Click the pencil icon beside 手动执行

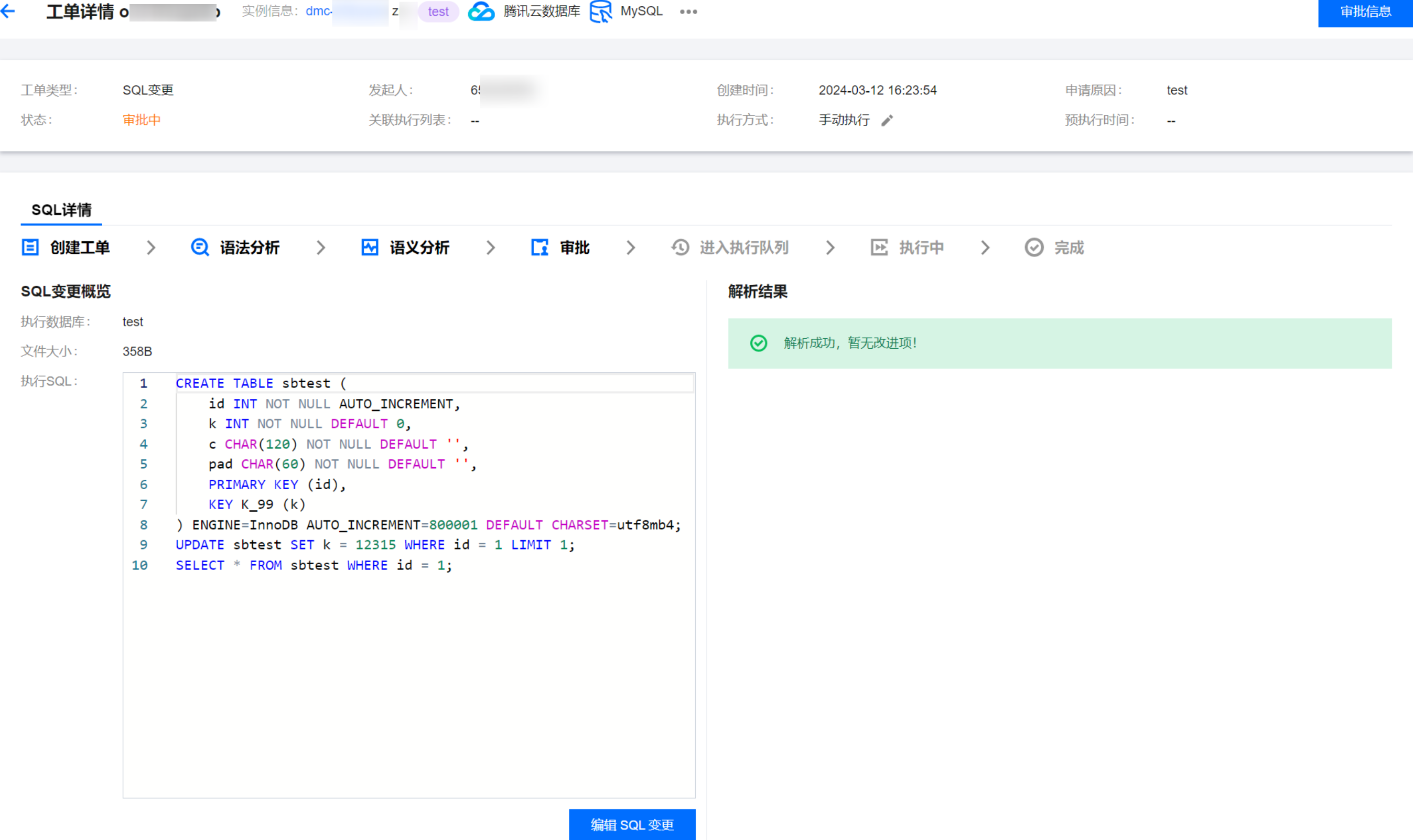(887, 120)
